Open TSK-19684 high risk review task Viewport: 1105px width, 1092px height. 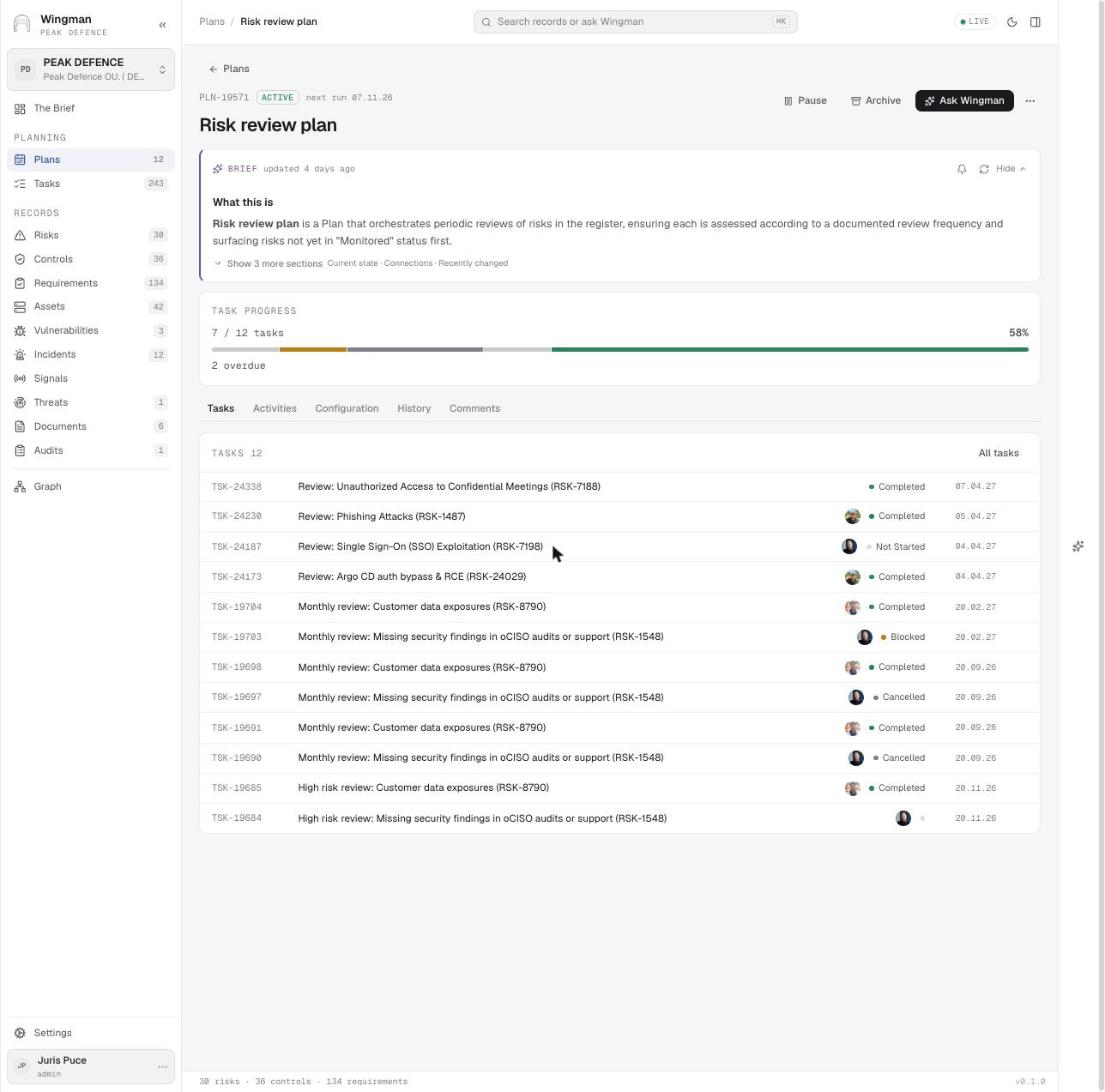point(619,819)
